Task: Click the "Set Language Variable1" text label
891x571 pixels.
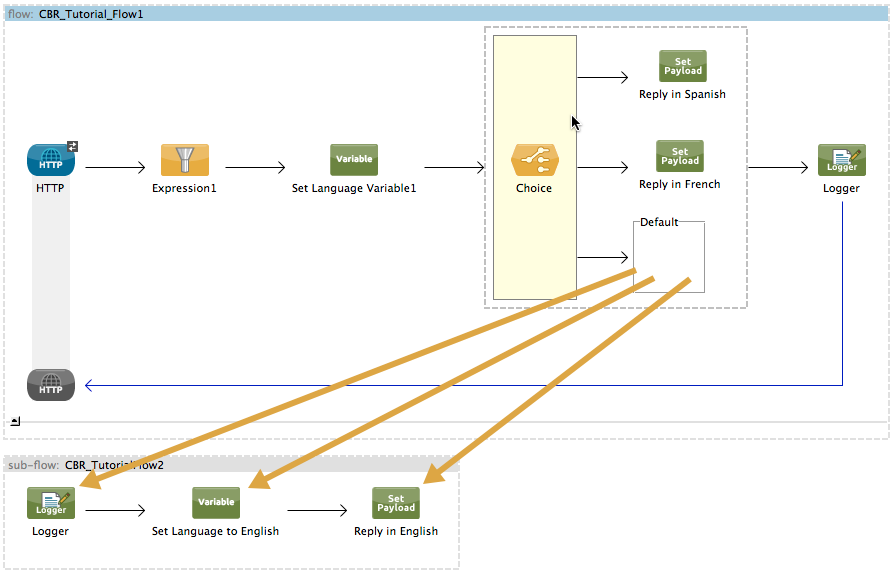Action: [354, 188]
